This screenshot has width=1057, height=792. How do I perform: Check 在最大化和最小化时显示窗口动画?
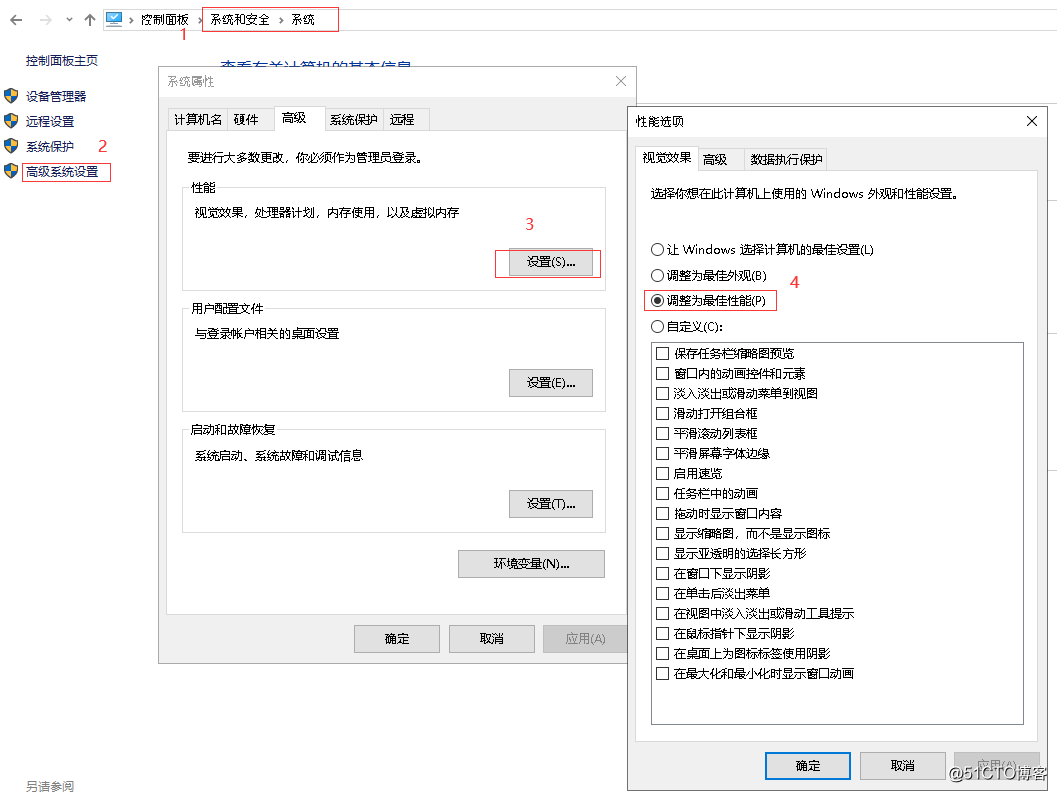point(663,674)
